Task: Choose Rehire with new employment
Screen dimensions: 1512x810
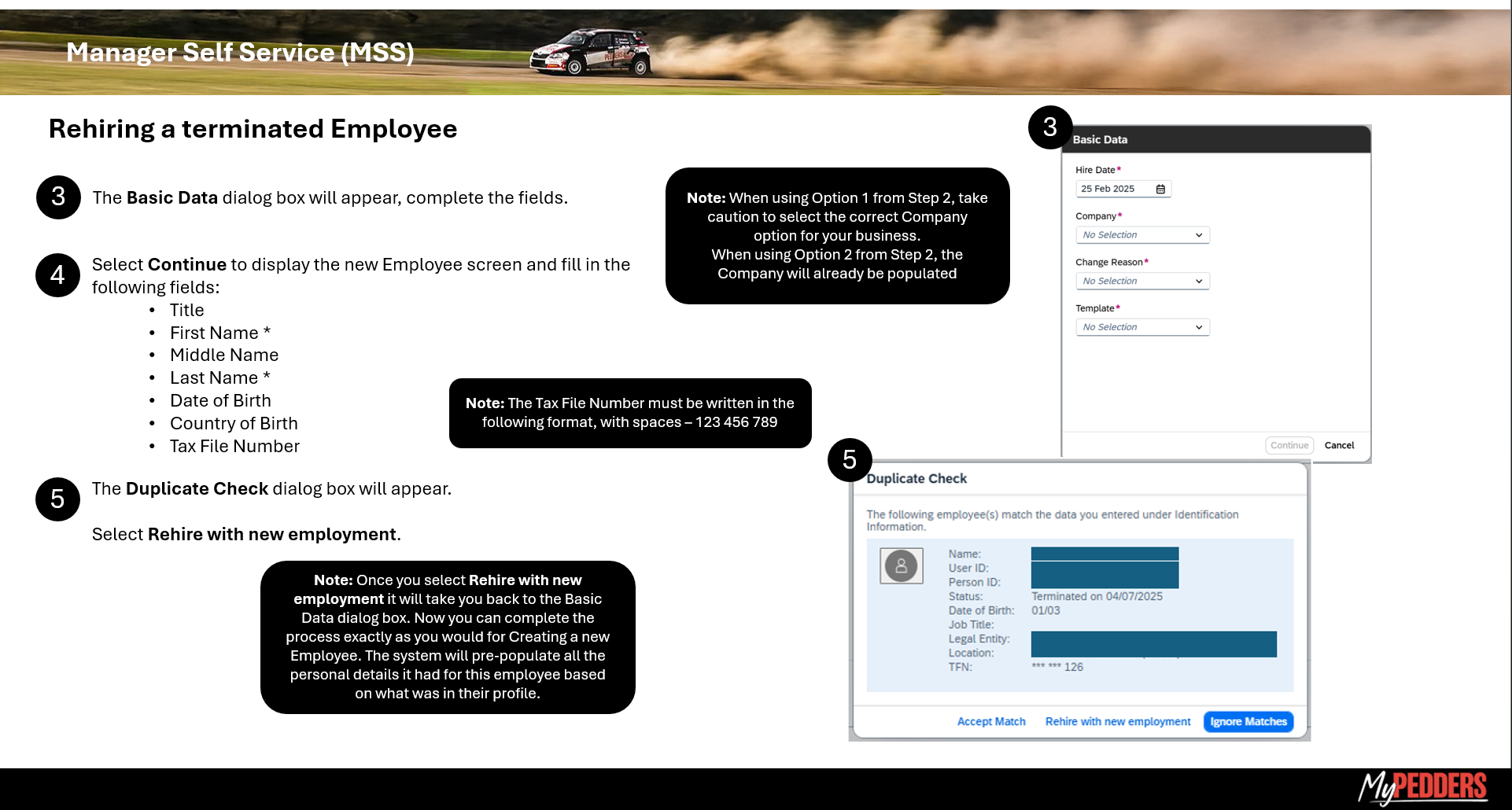Action: click(x=1118, y=722)
